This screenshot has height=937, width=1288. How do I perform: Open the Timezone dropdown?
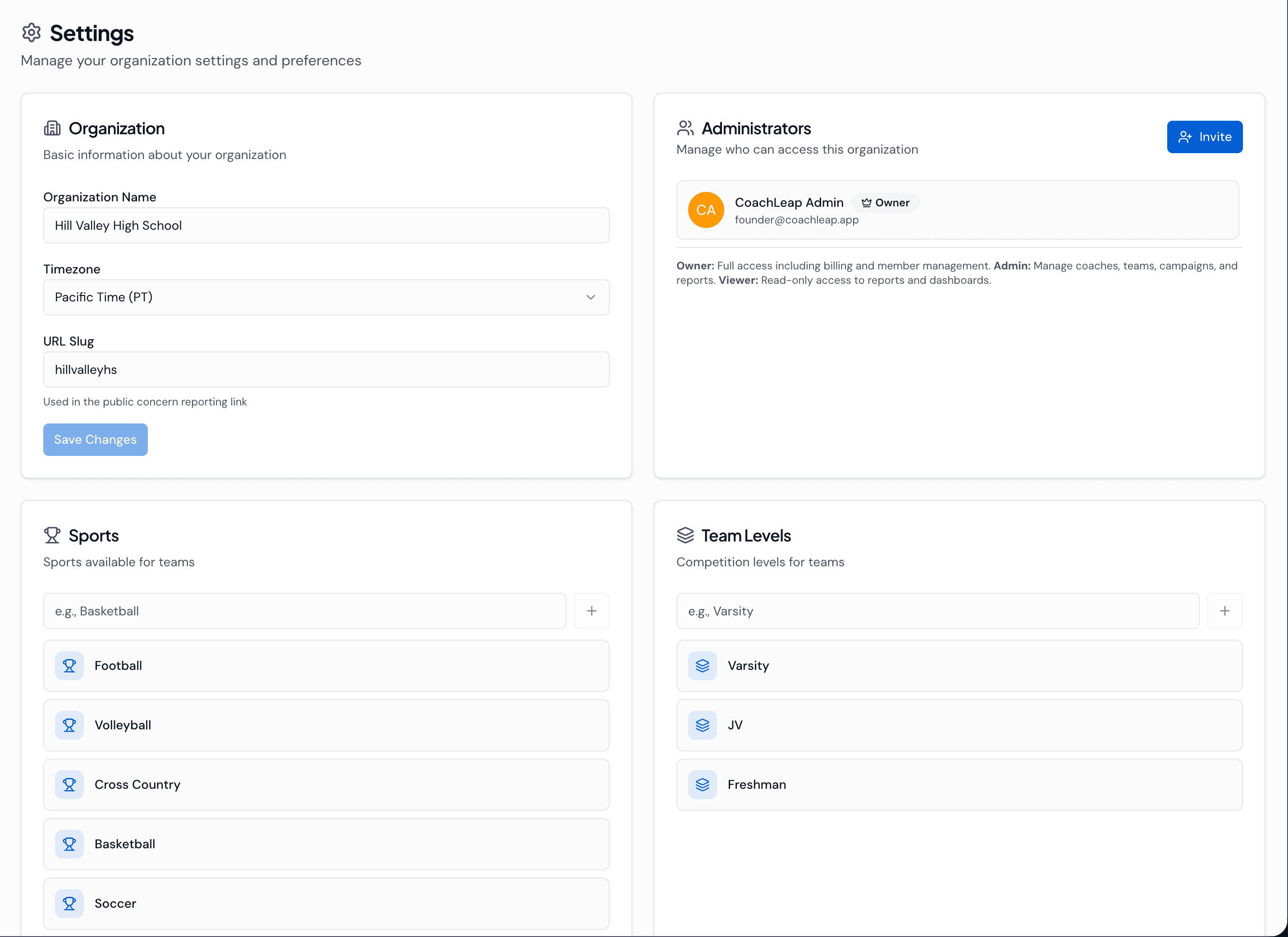coord(326,297)
